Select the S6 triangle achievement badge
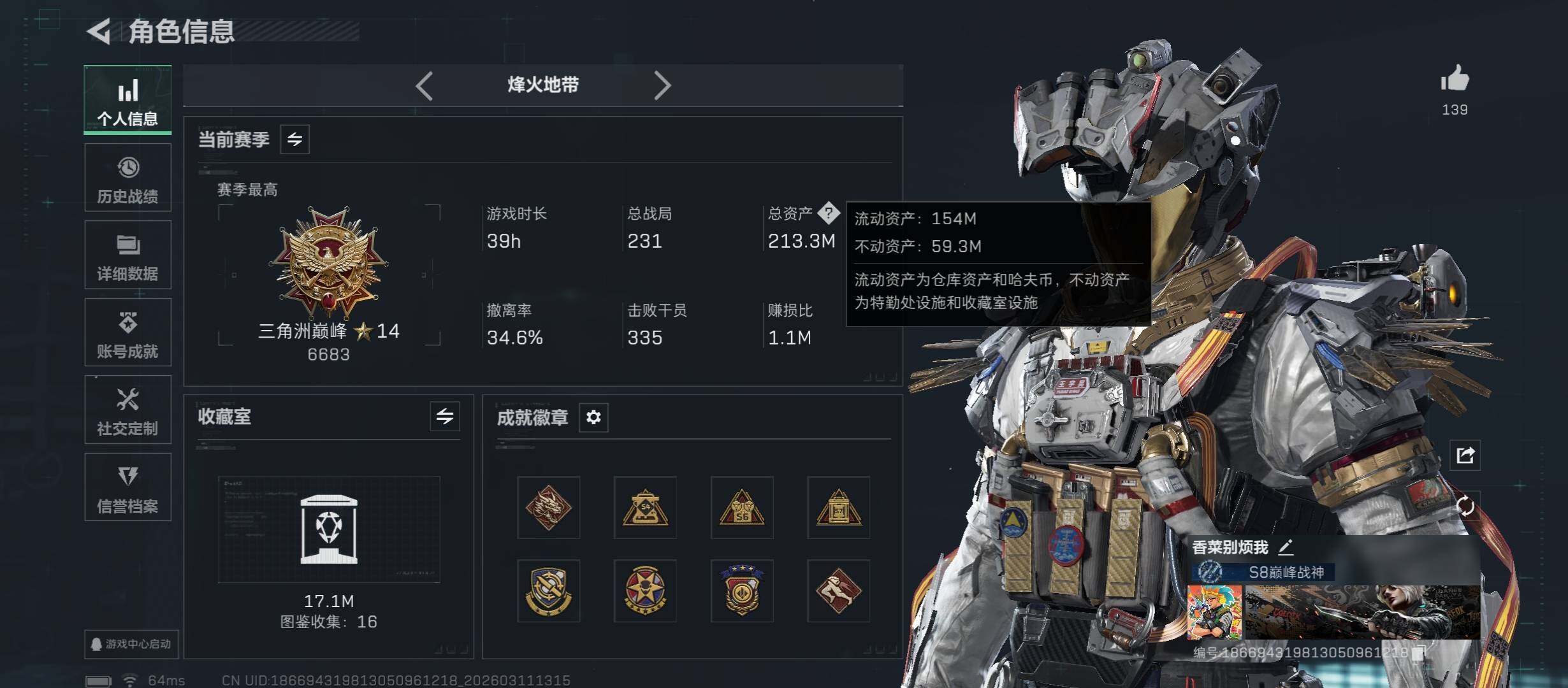The height and width of the screenshot is (688, 1568). tap(742, 508)
